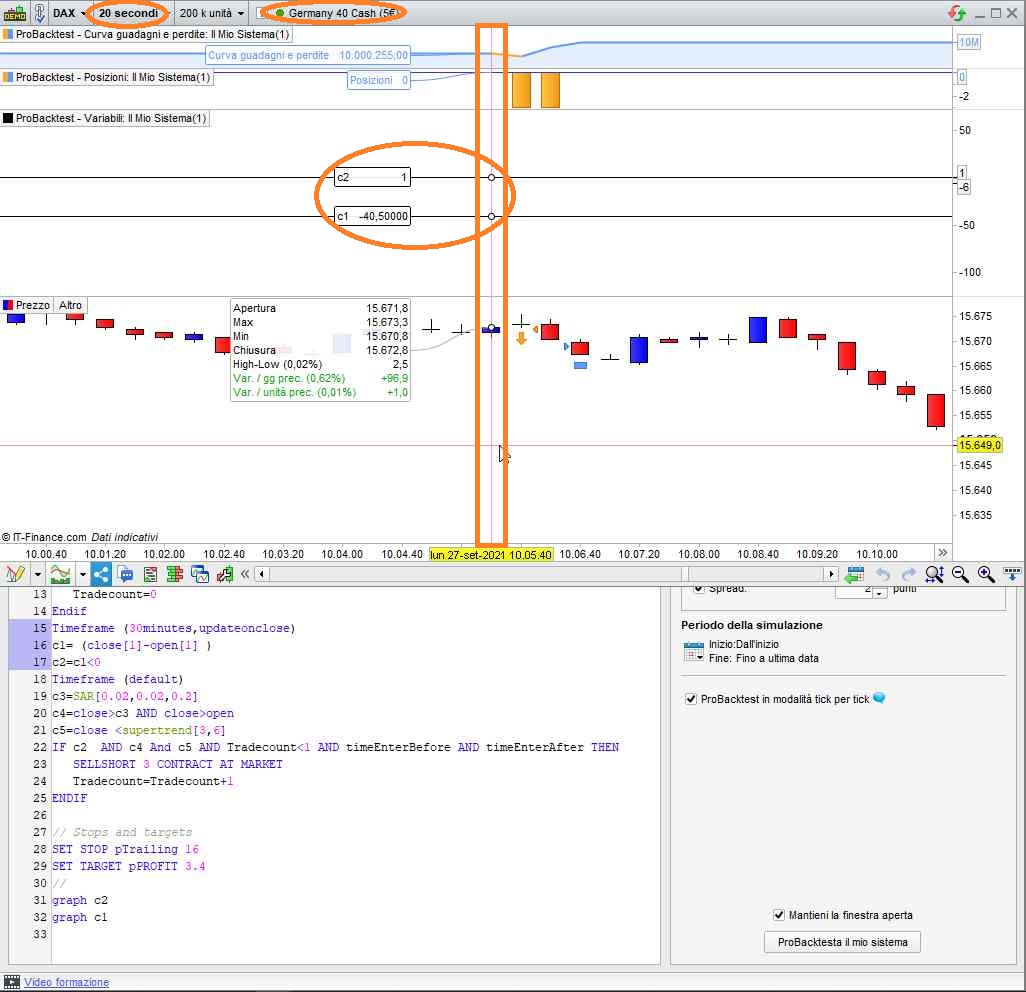Screen dimensions: 1026x992
Task: Select the Altro tab
Action: [x=71, y=305]
